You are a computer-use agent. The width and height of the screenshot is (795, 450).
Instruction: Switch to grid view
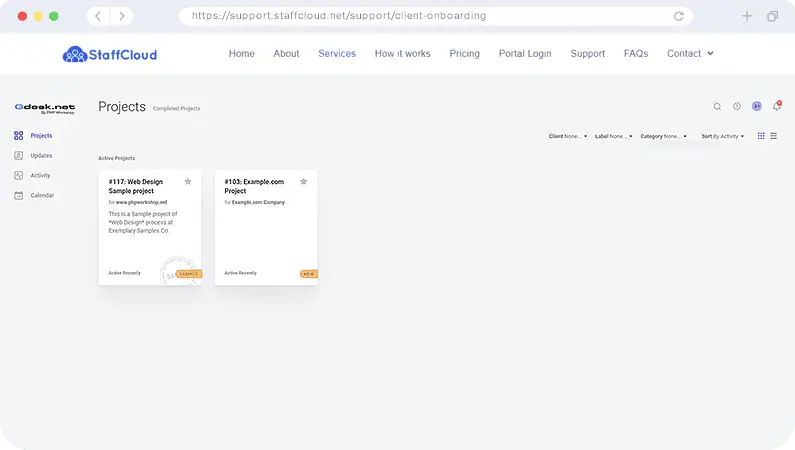click(x=761, y=136)
